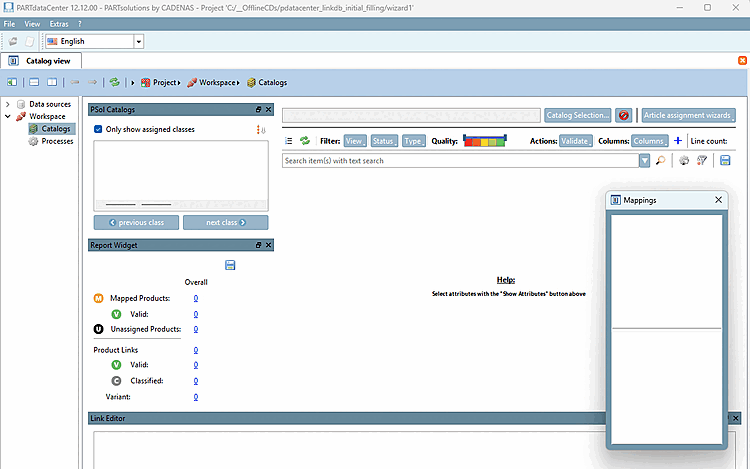Select Workspace in the tree

point(47,116)
